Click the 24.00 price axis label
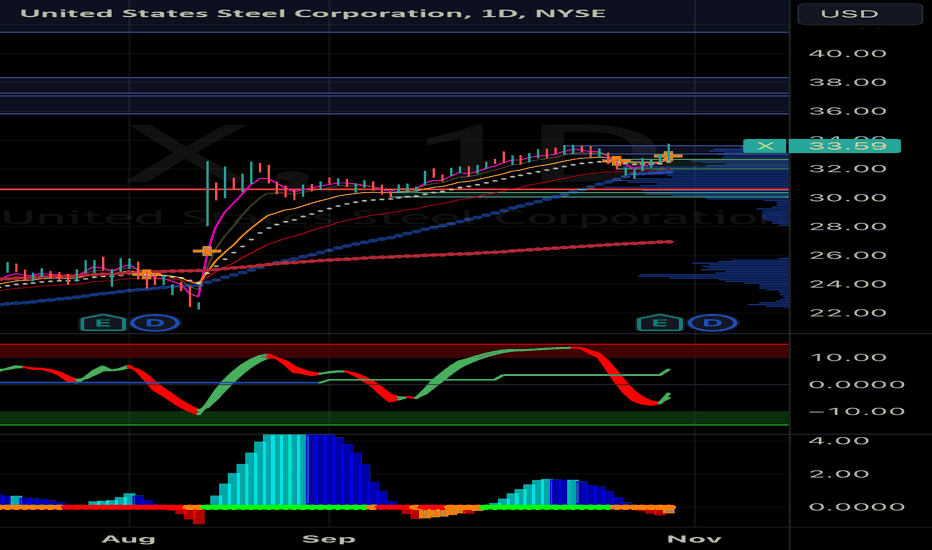The image size is (932, 550). [848, 284]
